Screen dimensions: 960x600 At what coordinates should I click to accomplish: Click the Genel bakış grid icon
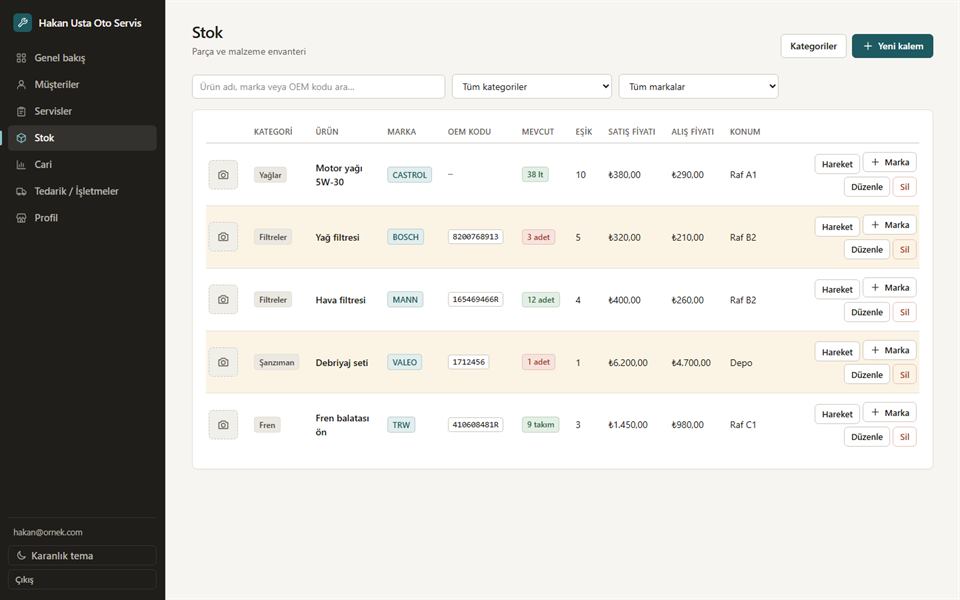(21, 58)
